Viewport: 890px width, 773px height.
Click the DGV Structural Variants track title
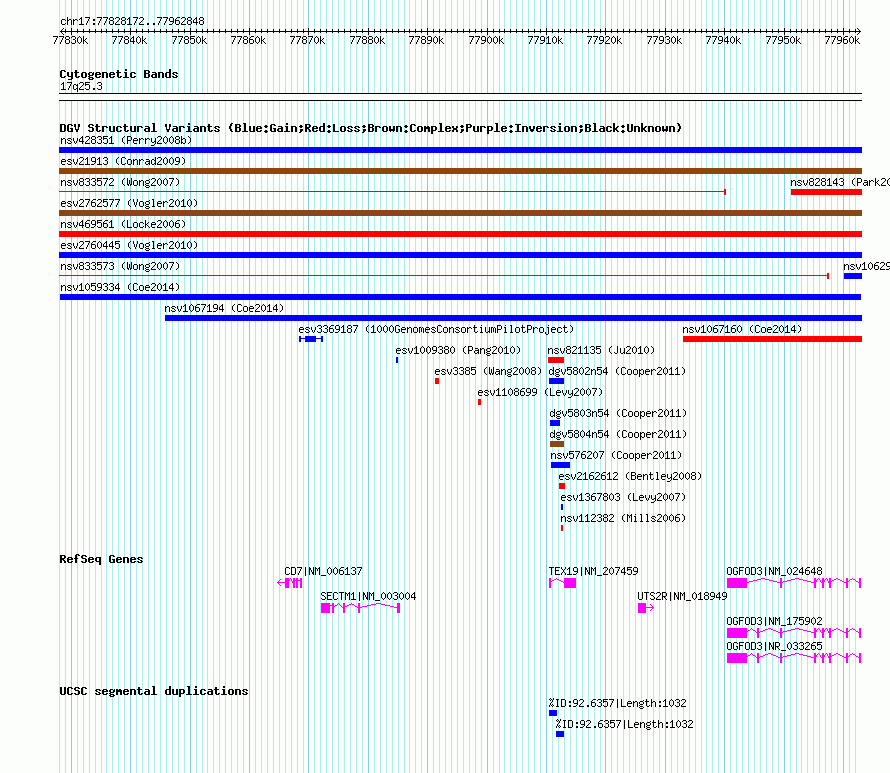coord(371,128)
